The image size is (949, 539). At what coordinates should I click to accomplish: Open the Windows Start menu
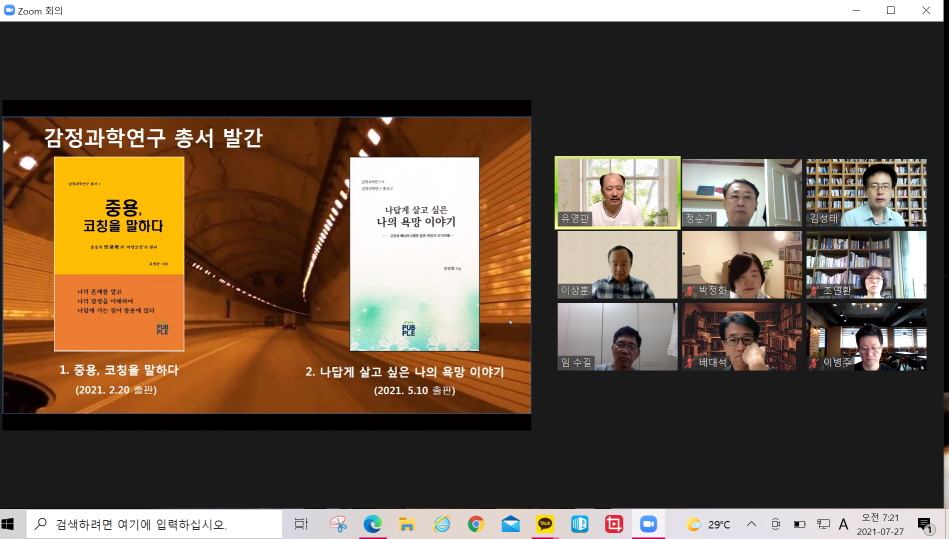(11, 524)
